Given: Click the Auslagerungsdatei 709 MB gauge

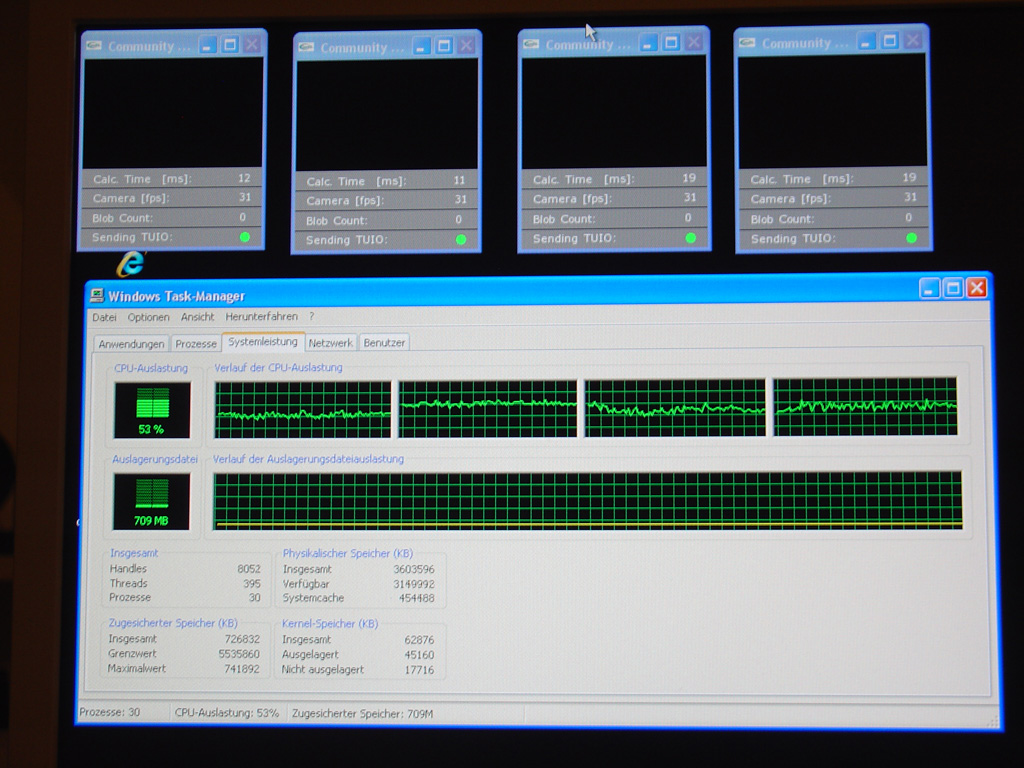Looking at the screenshot, I should (152, 501).
